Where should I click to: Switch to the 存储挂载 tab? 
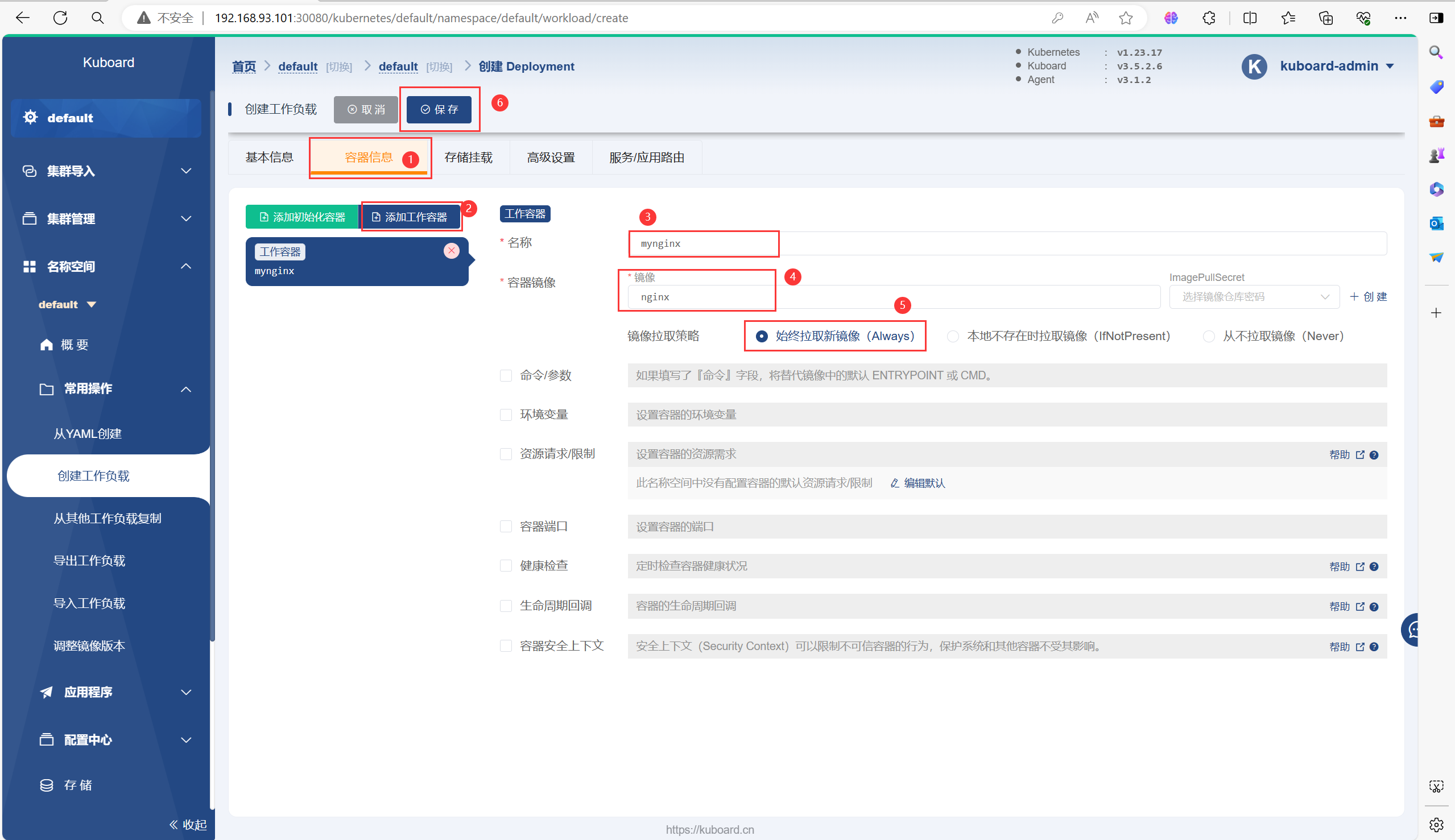pos(468,157)
